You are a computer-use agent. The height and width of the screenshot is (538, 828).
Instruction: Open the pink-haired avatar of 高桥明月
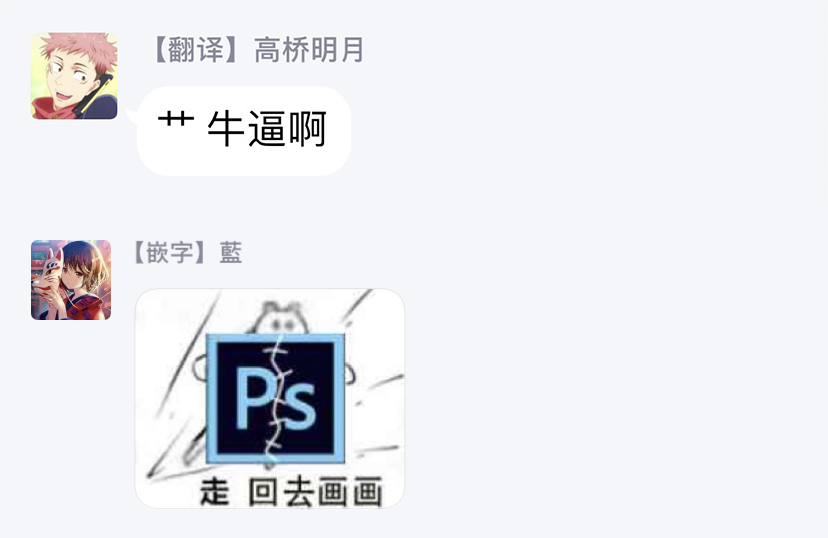click(74, 75)
